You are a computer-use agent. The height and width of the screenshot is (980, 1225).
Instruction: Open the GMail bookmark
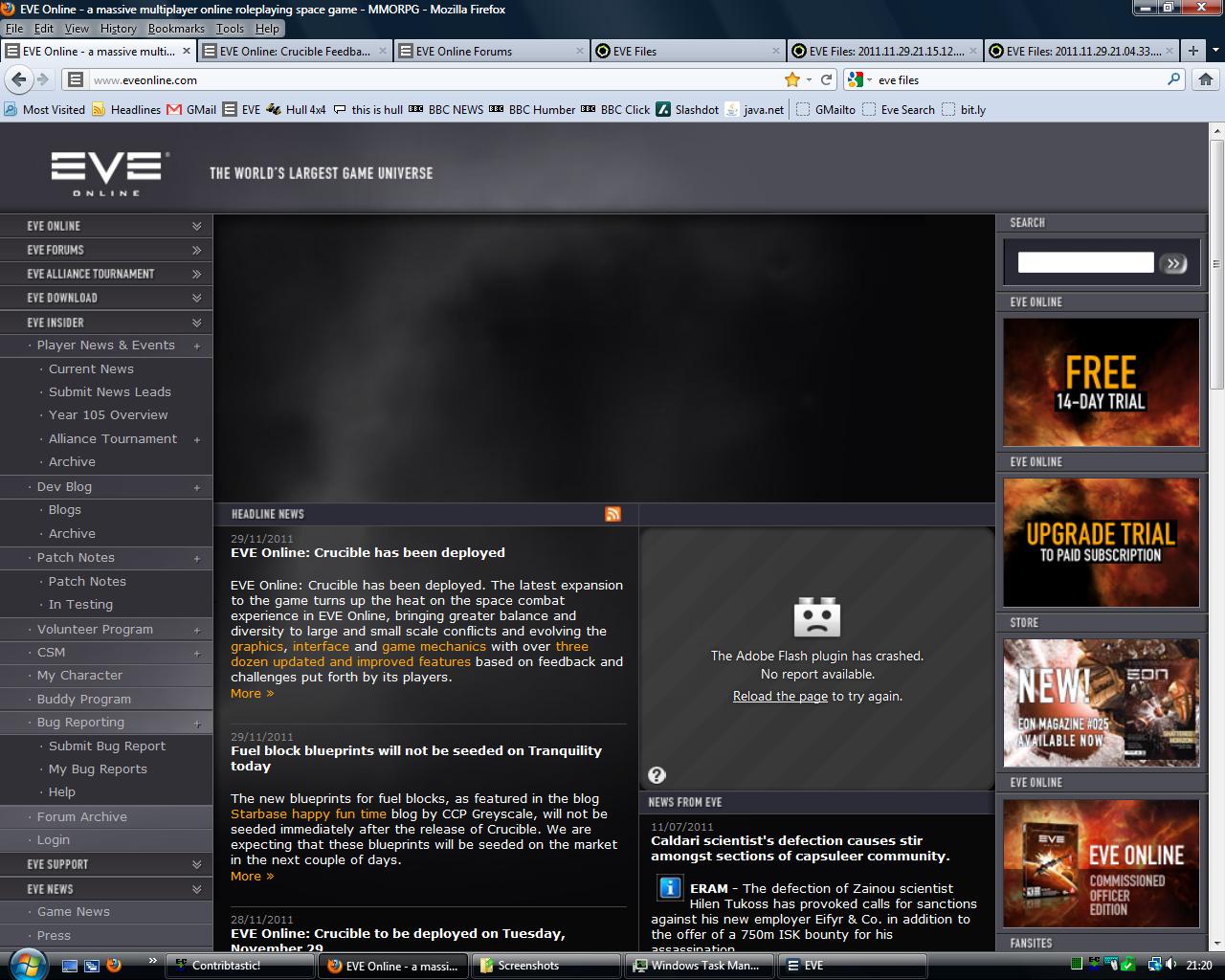coord(191,109)
